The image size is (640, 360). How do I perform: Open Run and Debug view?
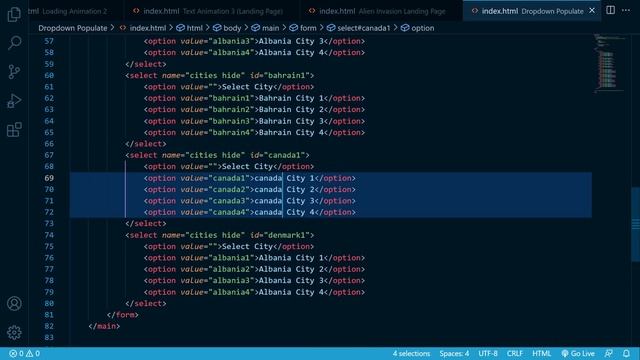pos(14,101)
